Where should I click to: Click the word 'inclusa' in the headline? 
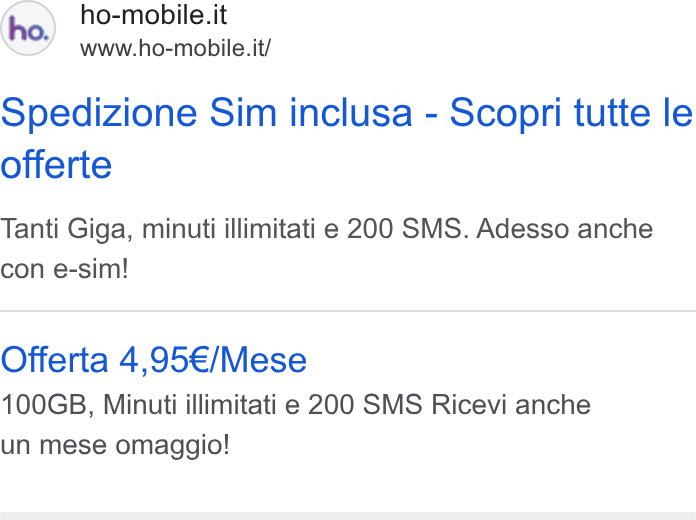[351, 113]
